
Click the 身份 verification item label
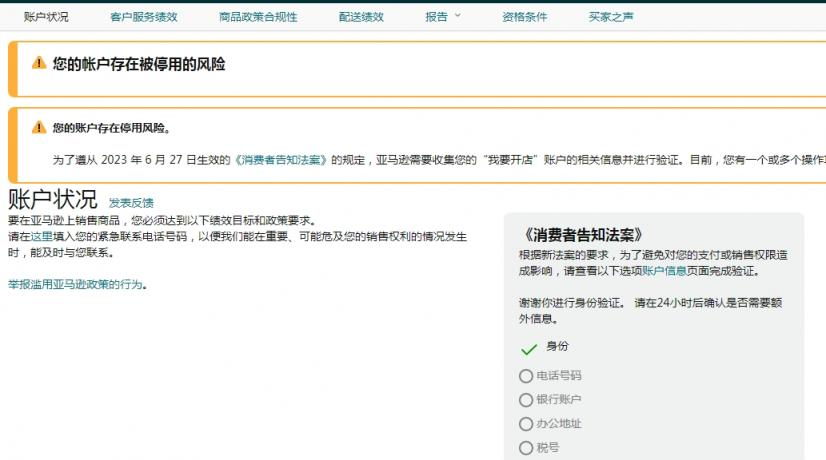(557, 346)
